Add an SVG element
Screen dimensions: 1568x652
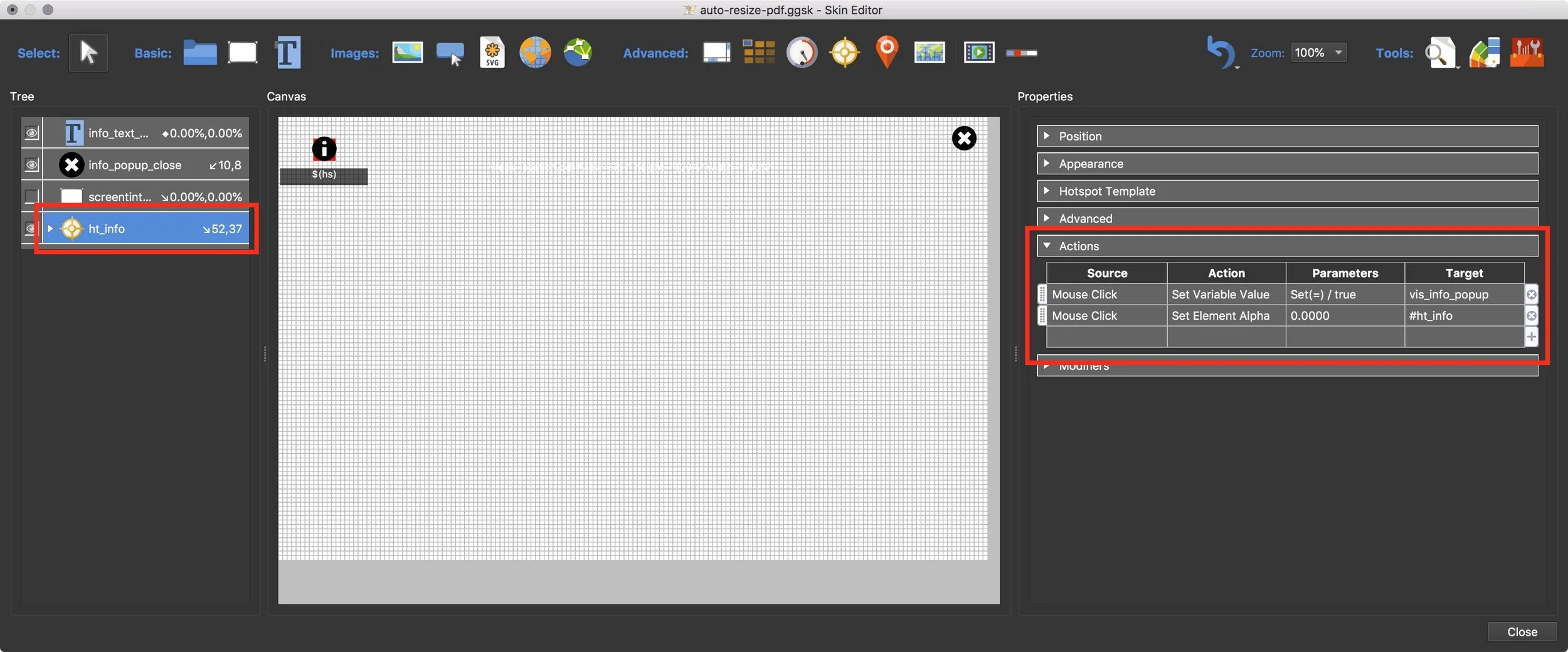point(492,53)
